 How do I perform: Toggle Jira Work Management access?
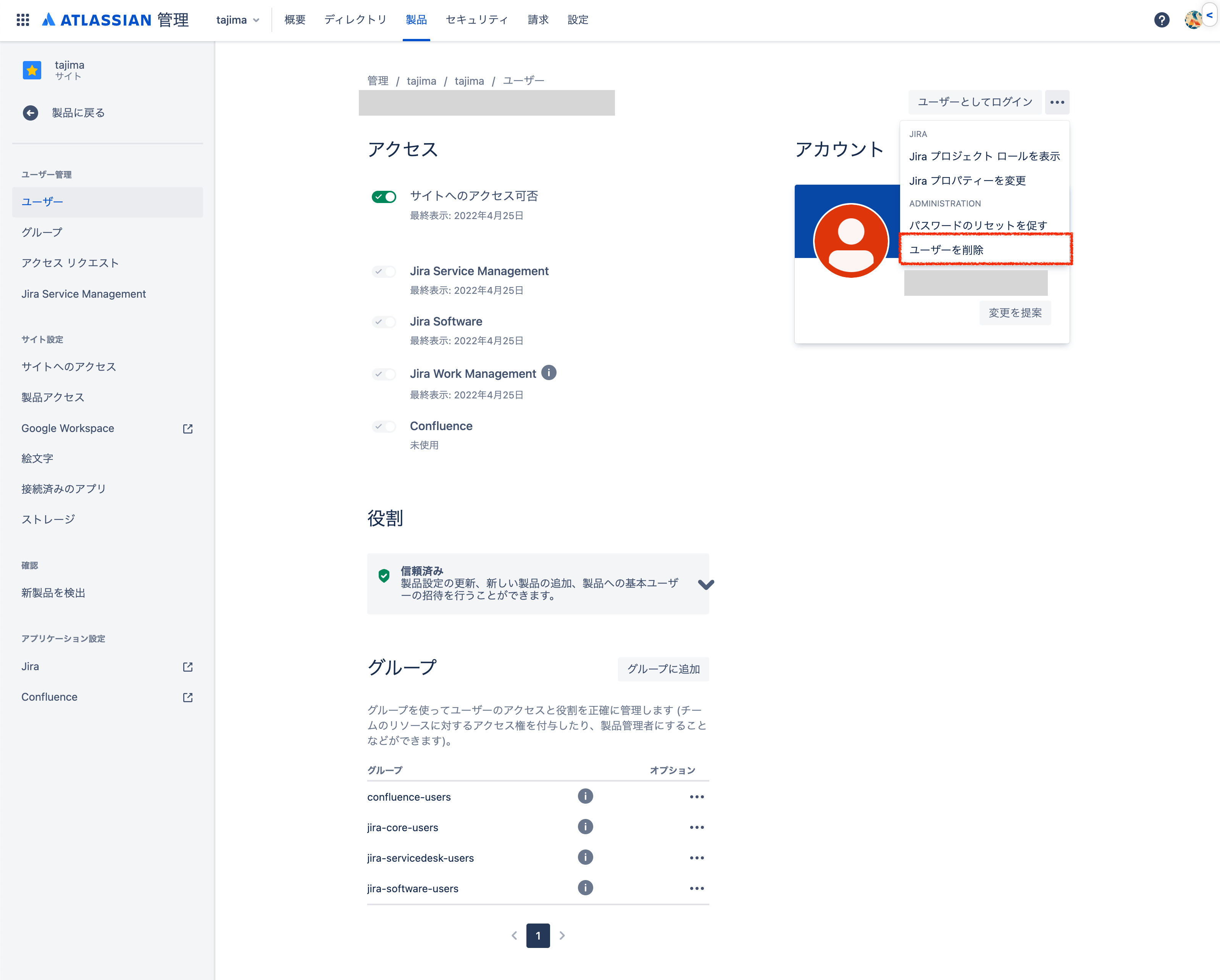[x=384, y=374]
